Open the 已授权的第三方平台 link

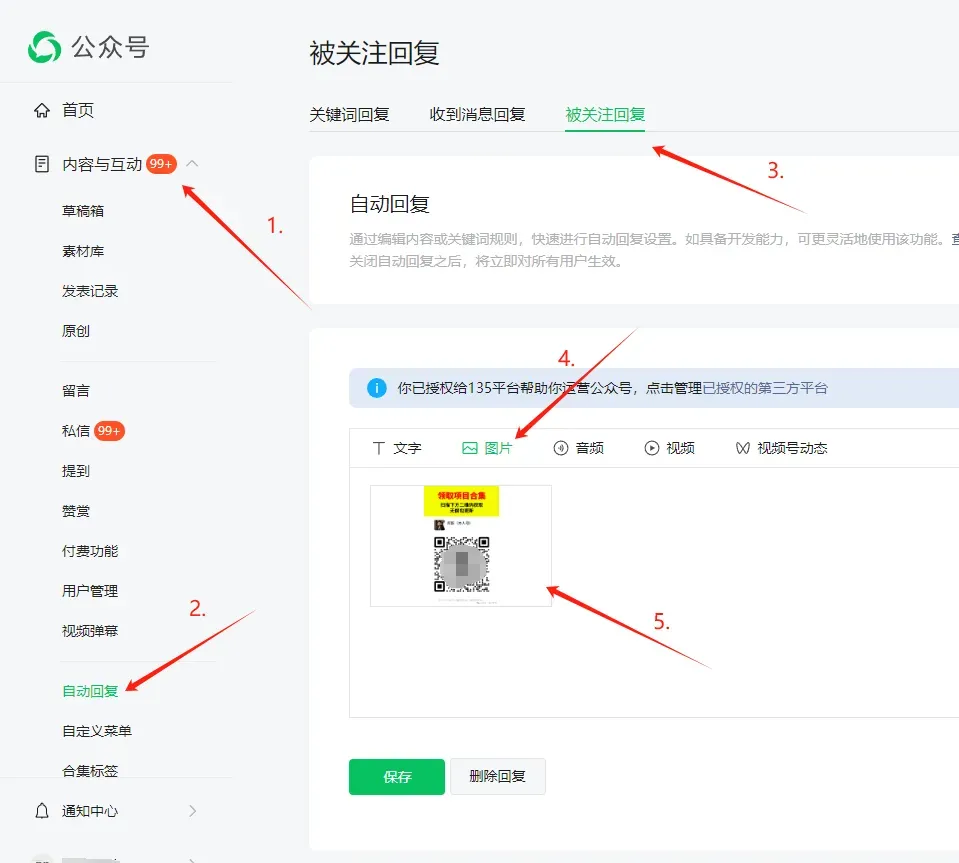point(765,388)
